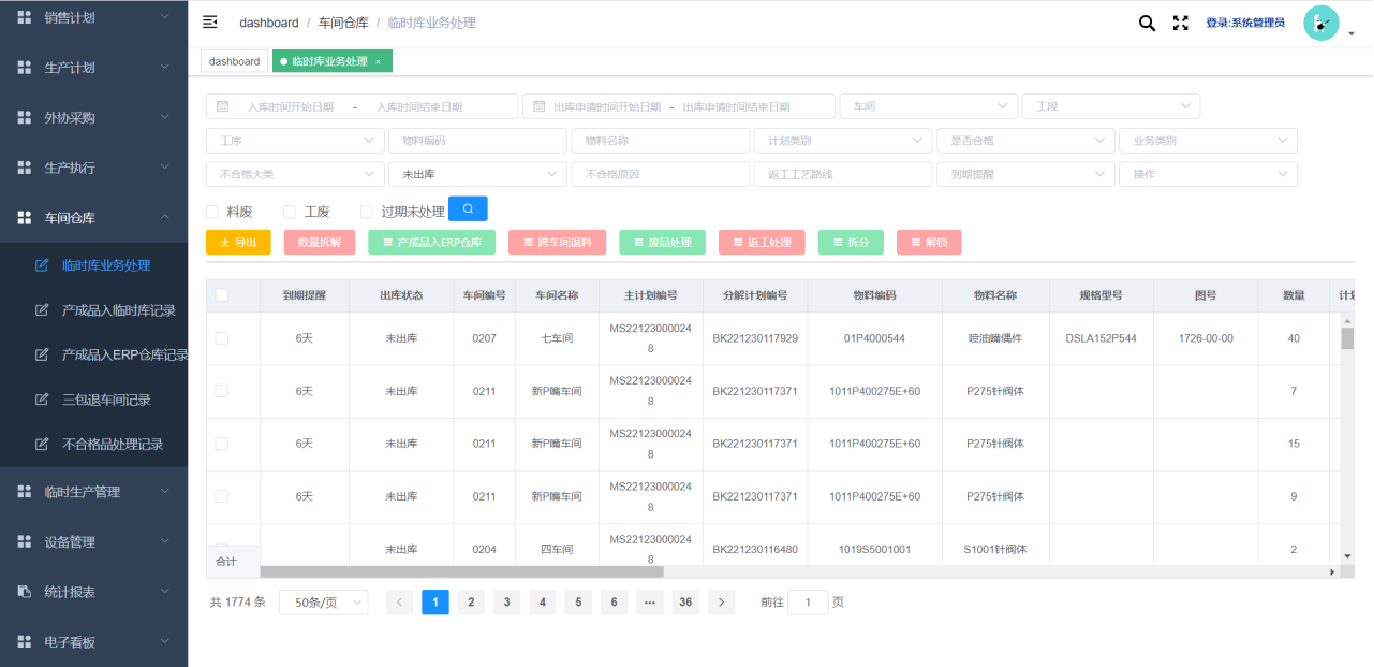This screenshot has height=667, width=1374.
Task: Click the table's horizontal scrollbar
Action: click(x=462, y=572)
